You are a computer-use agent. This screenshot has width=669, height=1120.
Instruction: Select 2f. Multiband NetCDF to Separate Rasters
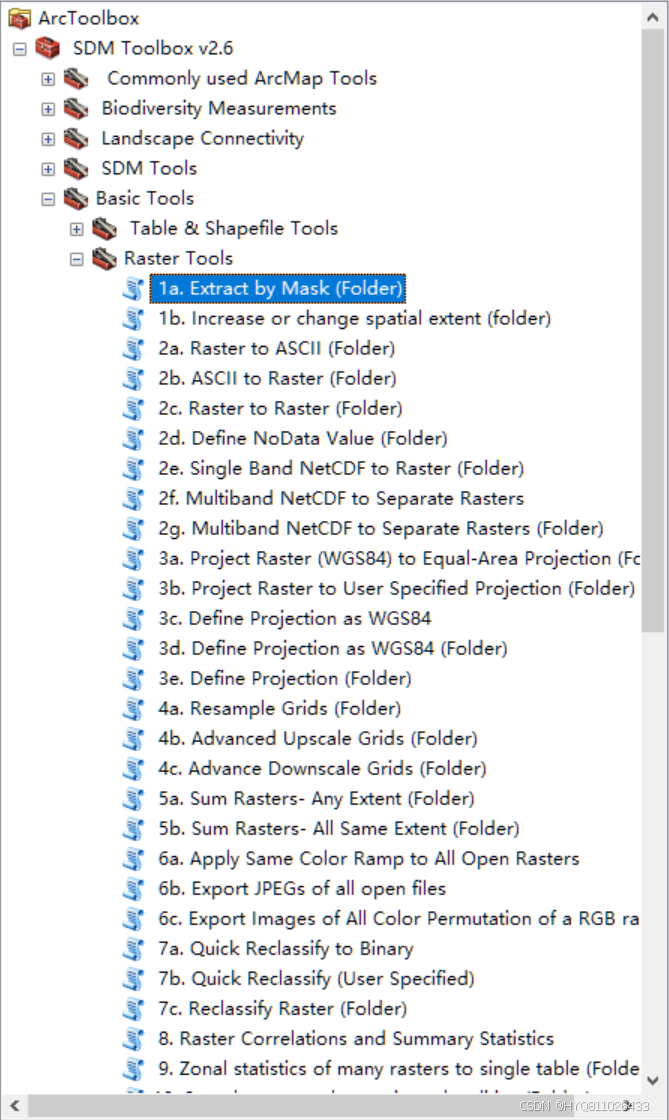pos(341,499)
